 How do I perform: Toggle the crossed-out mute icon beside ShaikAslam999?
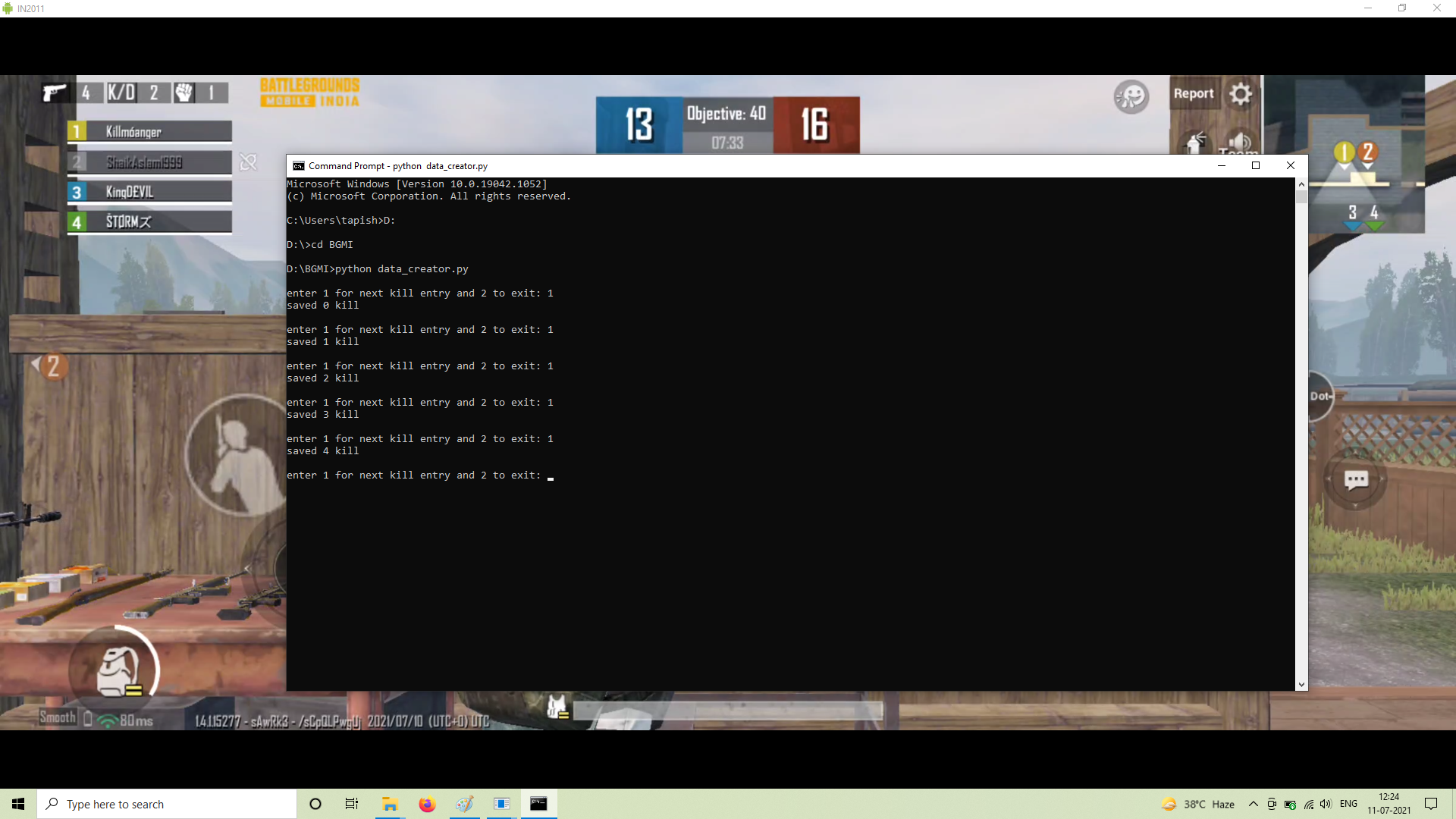[x=248, y=162]
